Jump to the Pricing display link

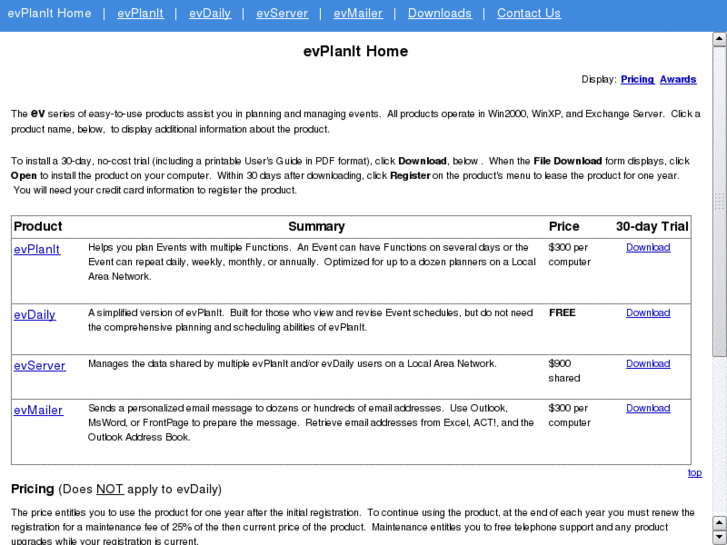click(637, 79)
